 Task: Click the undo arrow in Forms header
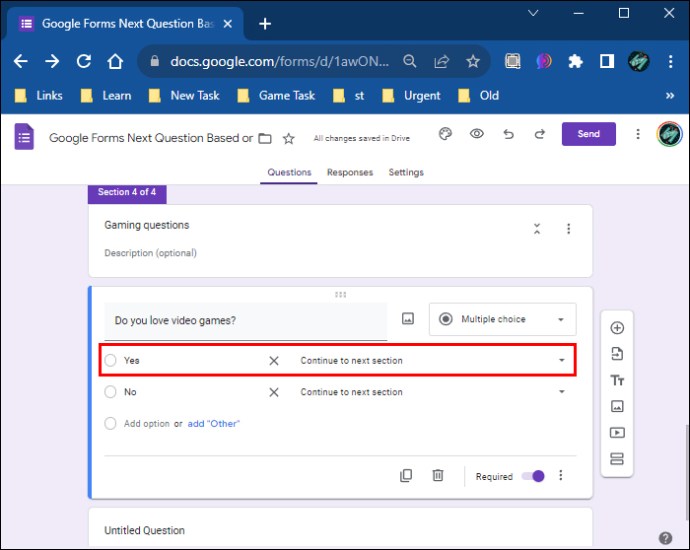(x=508, y=134)
